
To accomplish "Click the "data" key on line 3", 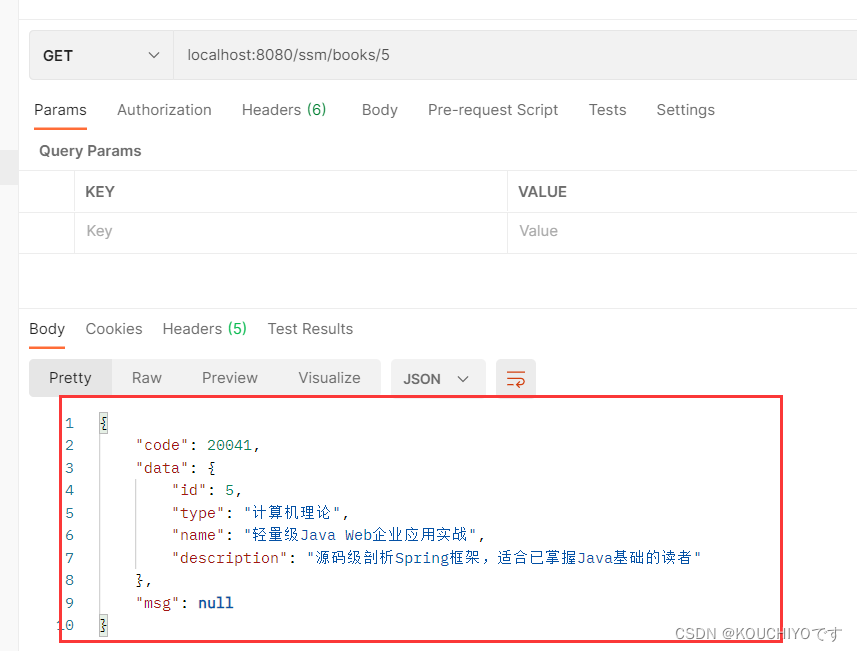I will pyautogui.click(x=162, y=468).
